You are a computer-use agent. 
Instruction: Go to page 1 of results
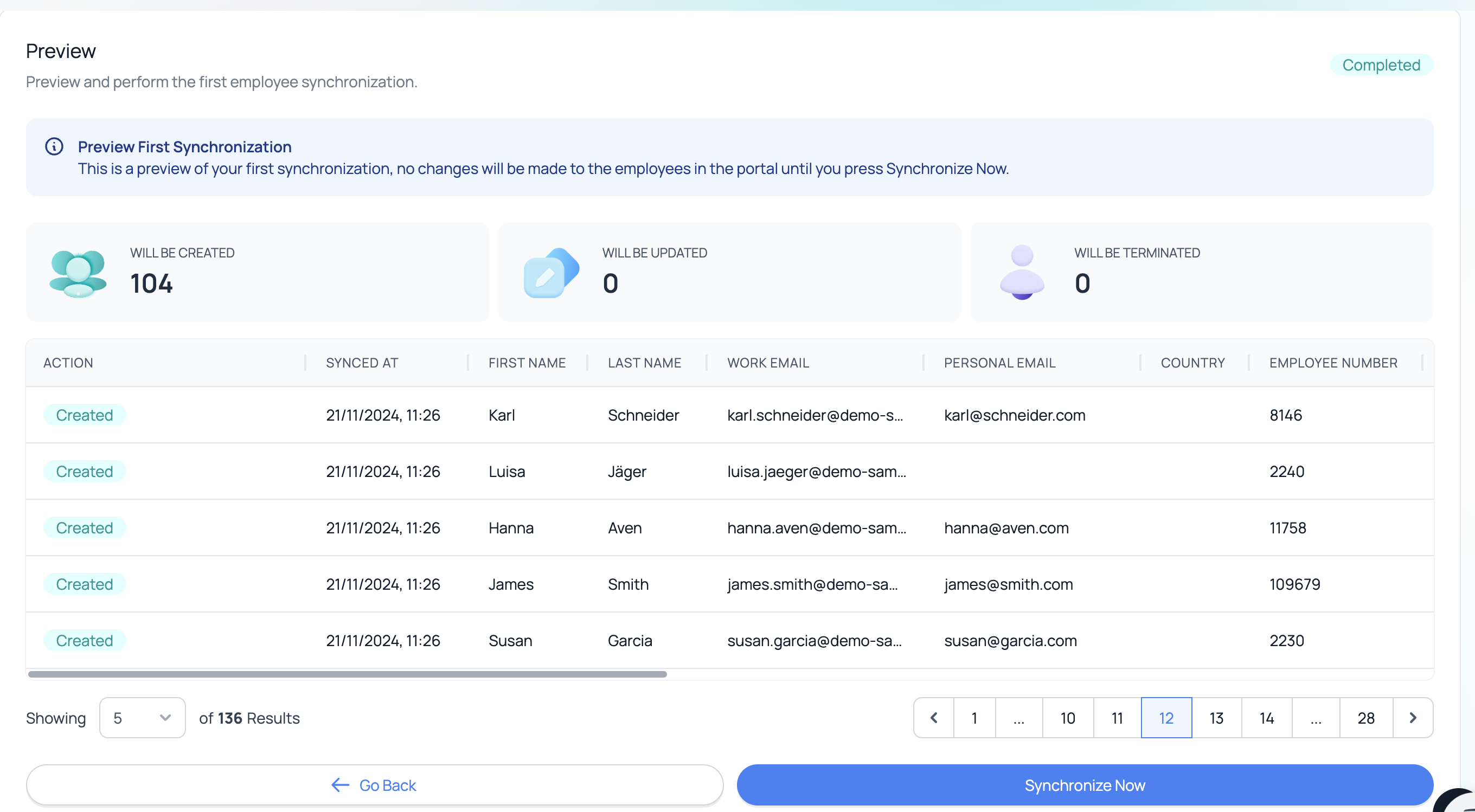coord(974,718)
